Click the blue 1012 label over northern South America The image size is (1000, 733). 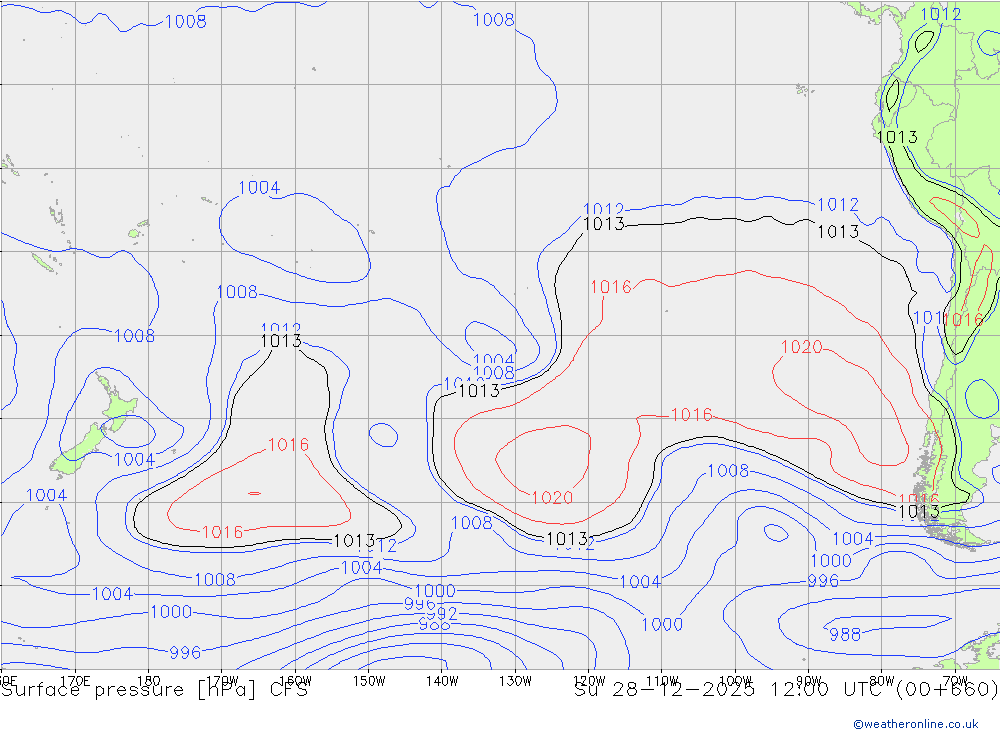tap(941, 14)
